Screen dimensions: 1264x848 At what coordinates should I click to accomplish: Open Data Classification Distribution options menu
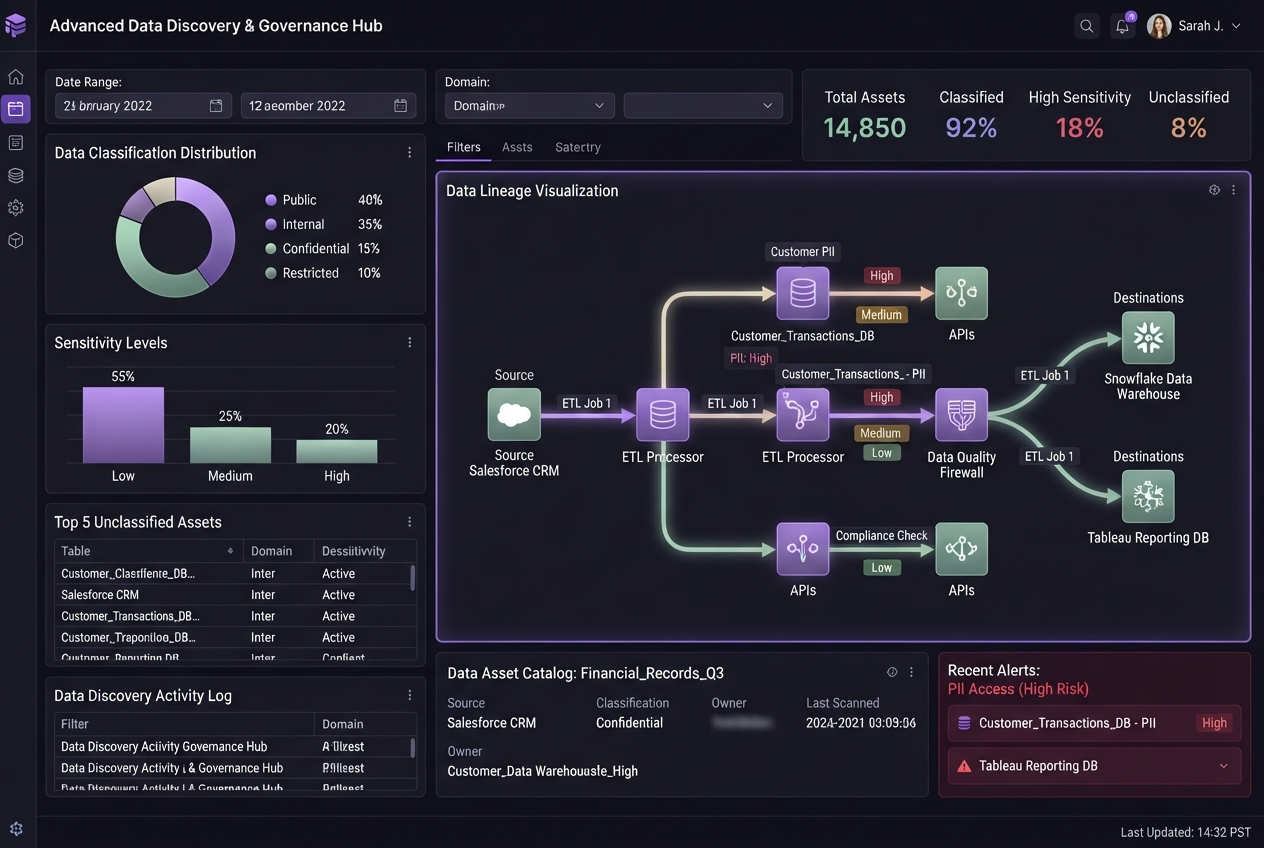click(410, 153)
